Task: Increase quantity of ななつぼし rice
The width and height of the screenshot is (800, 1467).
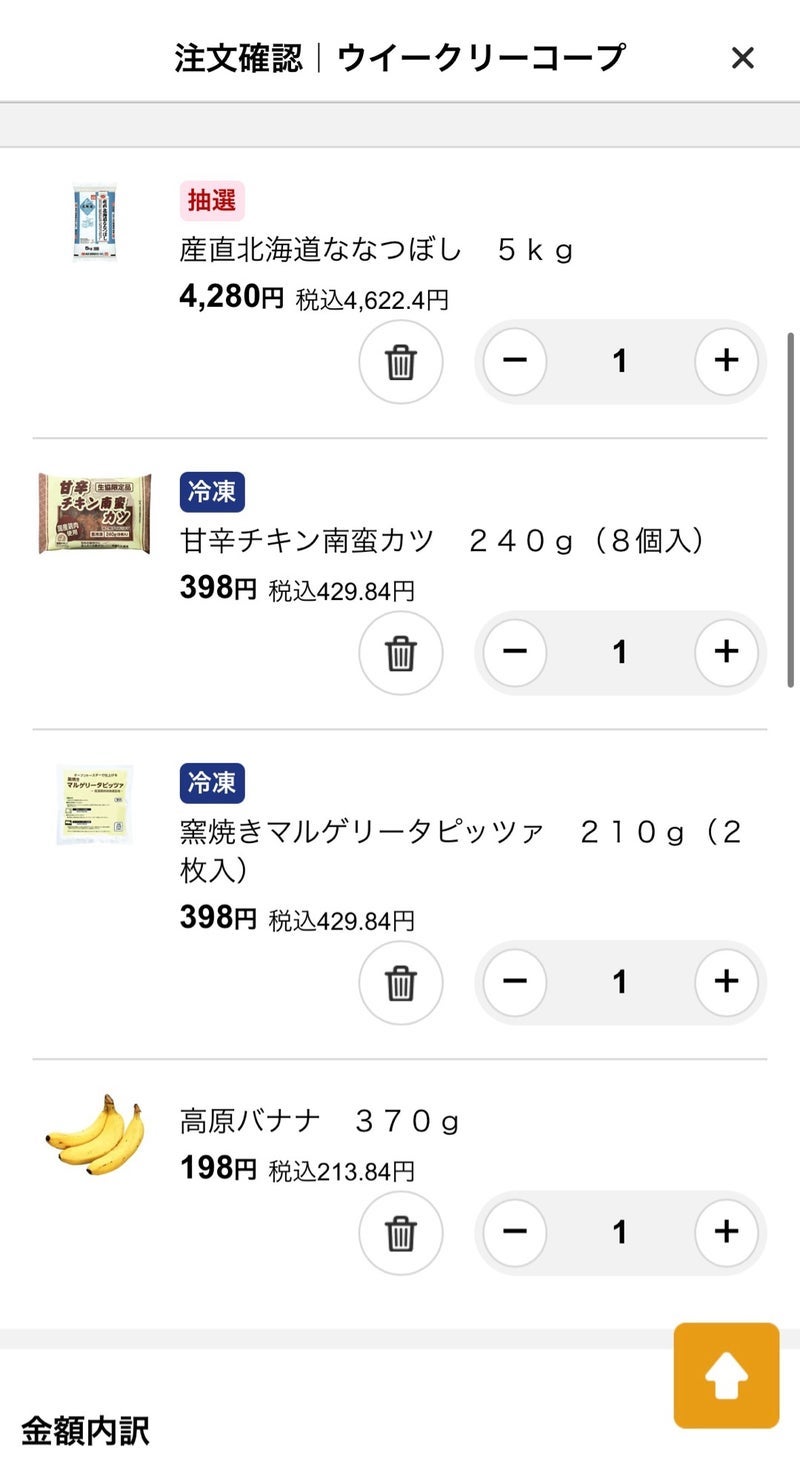Action: pos(726,361)
